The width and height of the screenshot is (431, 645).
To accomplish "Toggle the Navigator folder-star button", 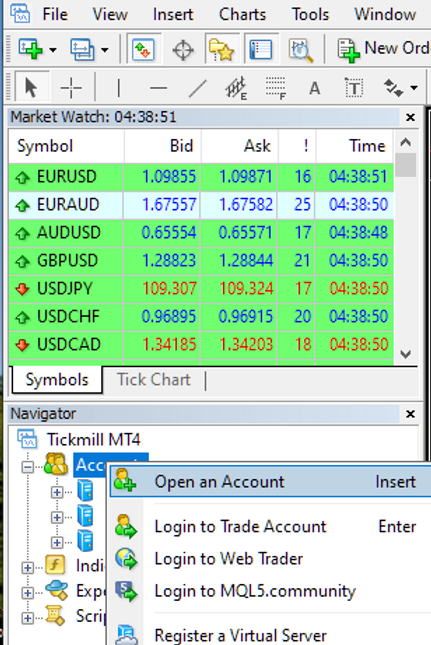I will (222, 49).
